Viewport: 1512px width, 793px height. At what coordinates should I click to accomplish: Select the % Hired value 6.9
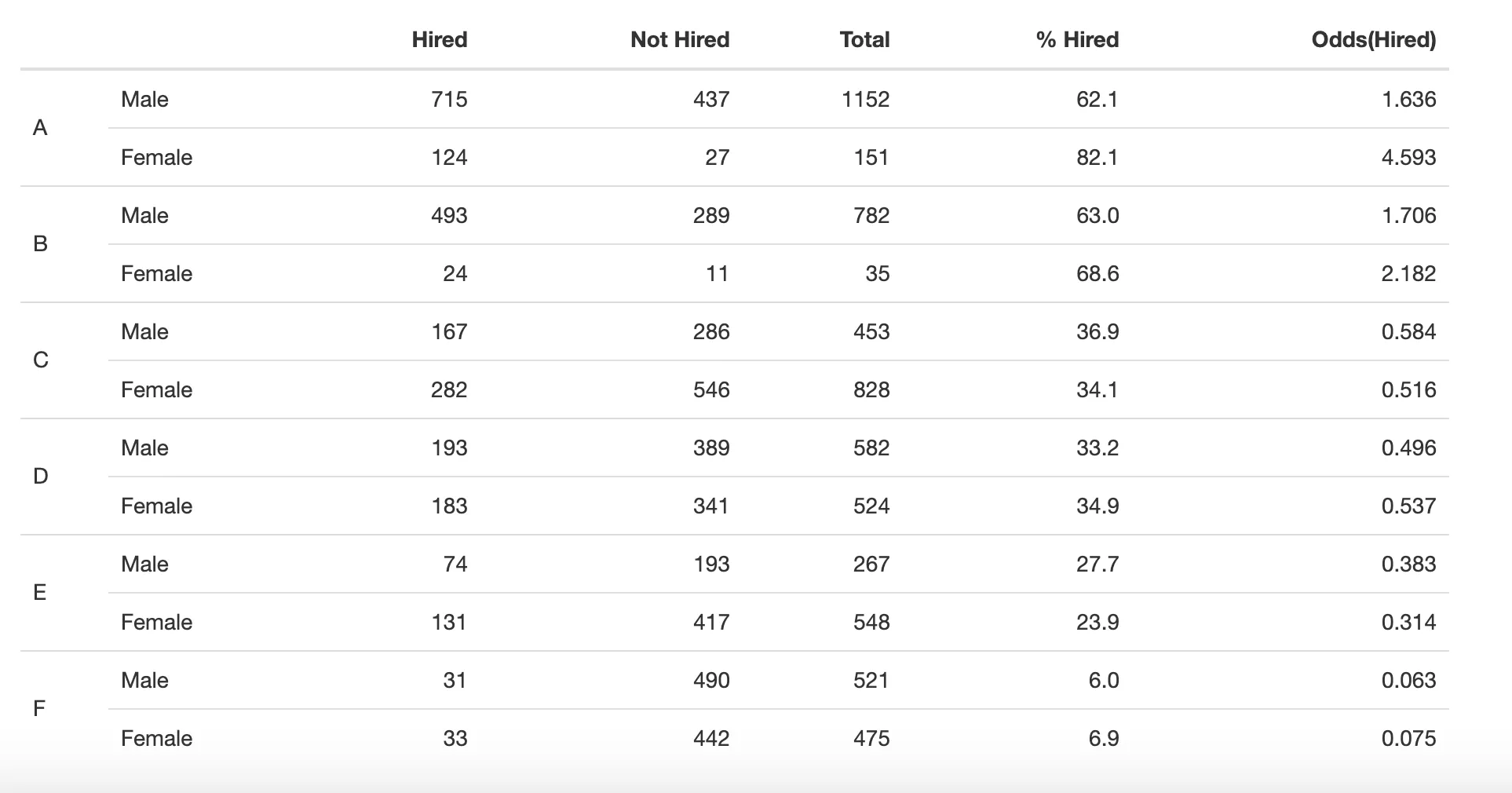coord(1103,739)
